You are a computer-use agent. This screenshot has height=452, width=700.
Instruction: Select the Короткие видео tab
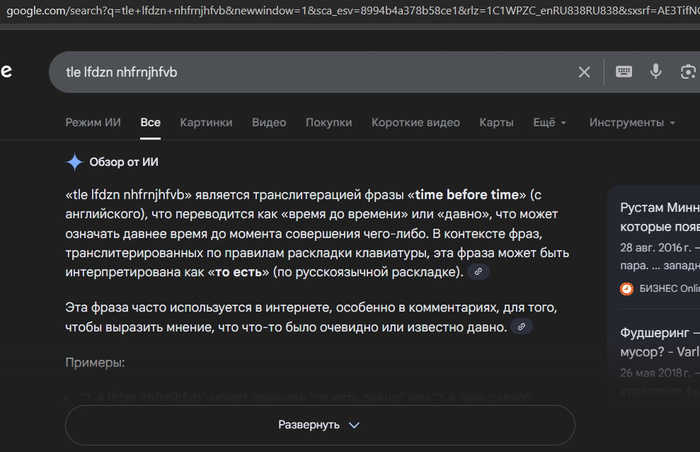click(415, 122)
